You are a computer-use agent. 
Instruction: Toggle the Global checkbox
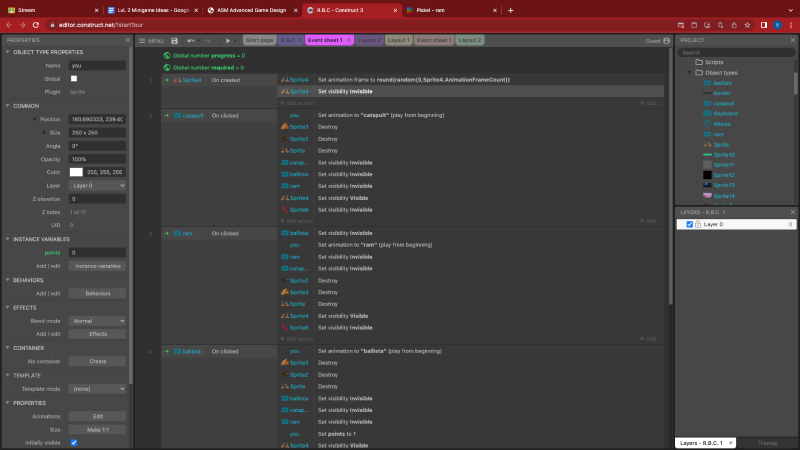pos(73,78)
